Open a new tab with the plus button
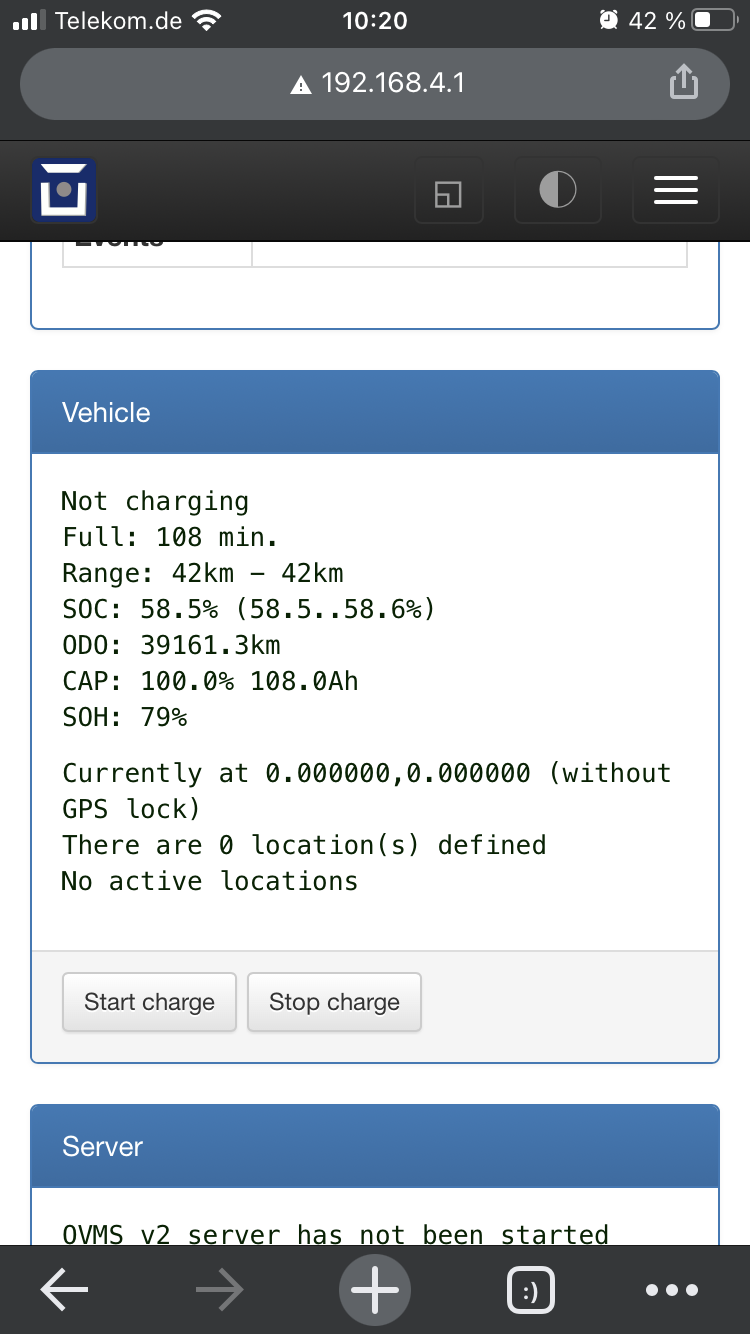This screenshot has width=750, height=1334. click(375, 1290)
